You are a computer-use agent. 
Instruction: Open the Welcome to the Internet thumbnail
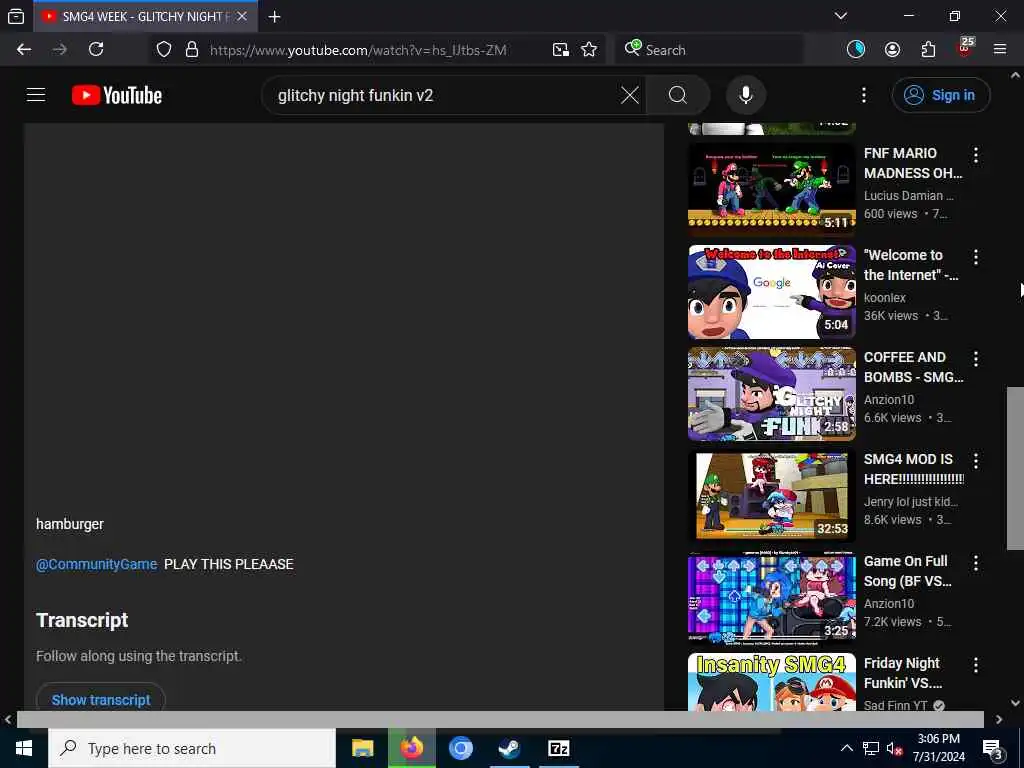click(772, 292)
